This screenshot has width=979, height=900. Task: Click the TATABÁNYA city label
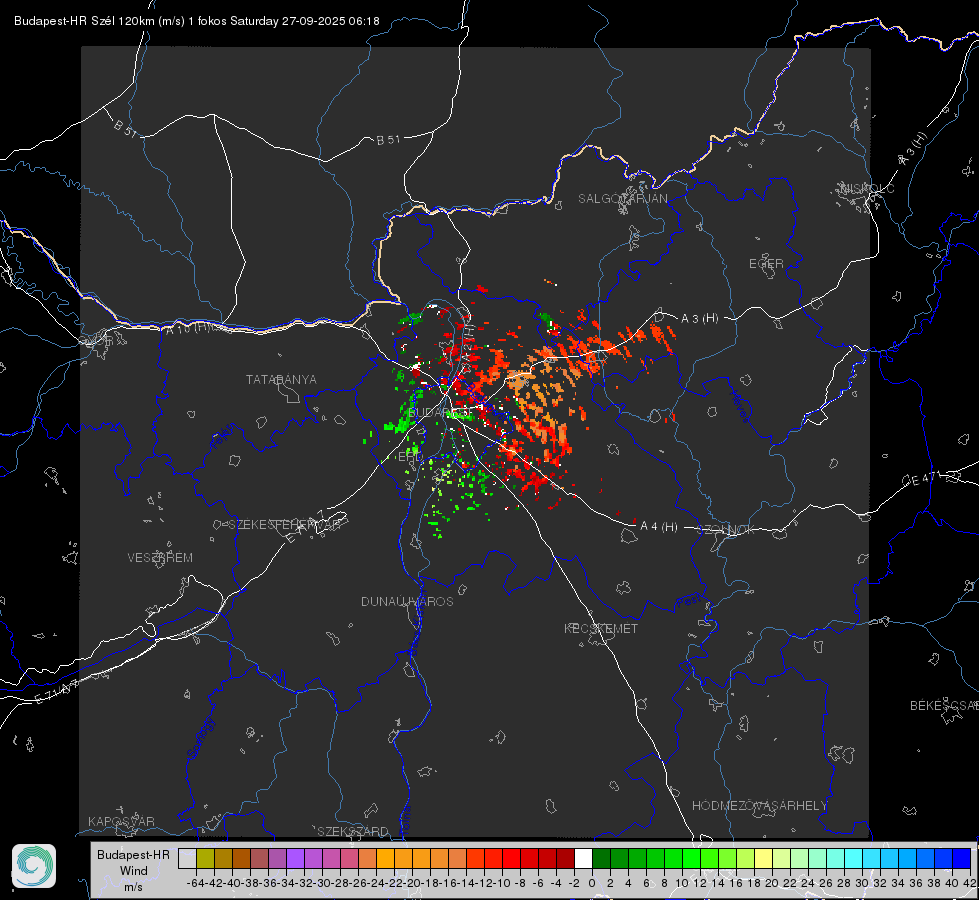click(x=281, y=379)
